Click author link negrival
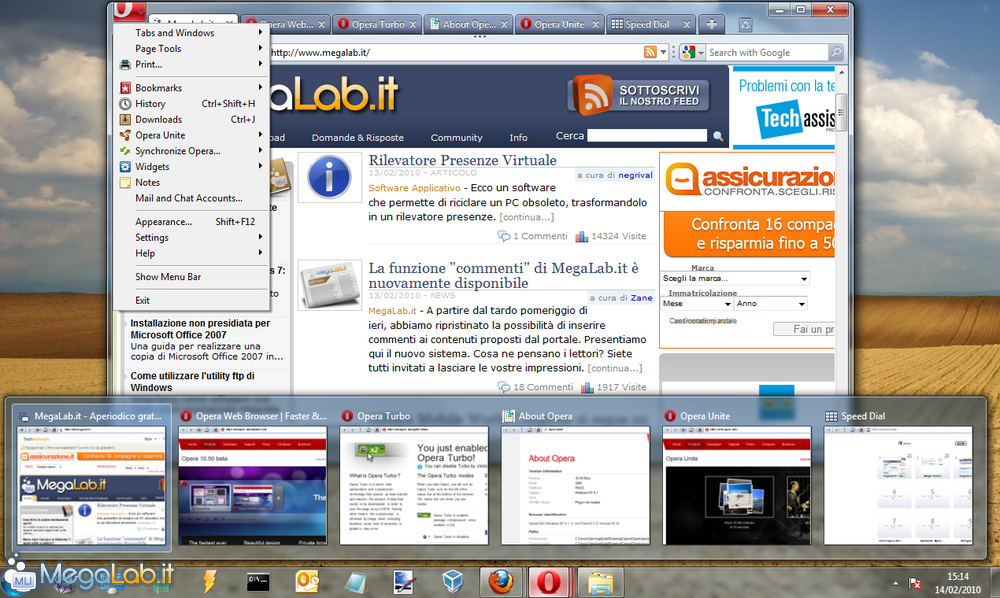Screen dimensions: 1000x598 (635, 175)
